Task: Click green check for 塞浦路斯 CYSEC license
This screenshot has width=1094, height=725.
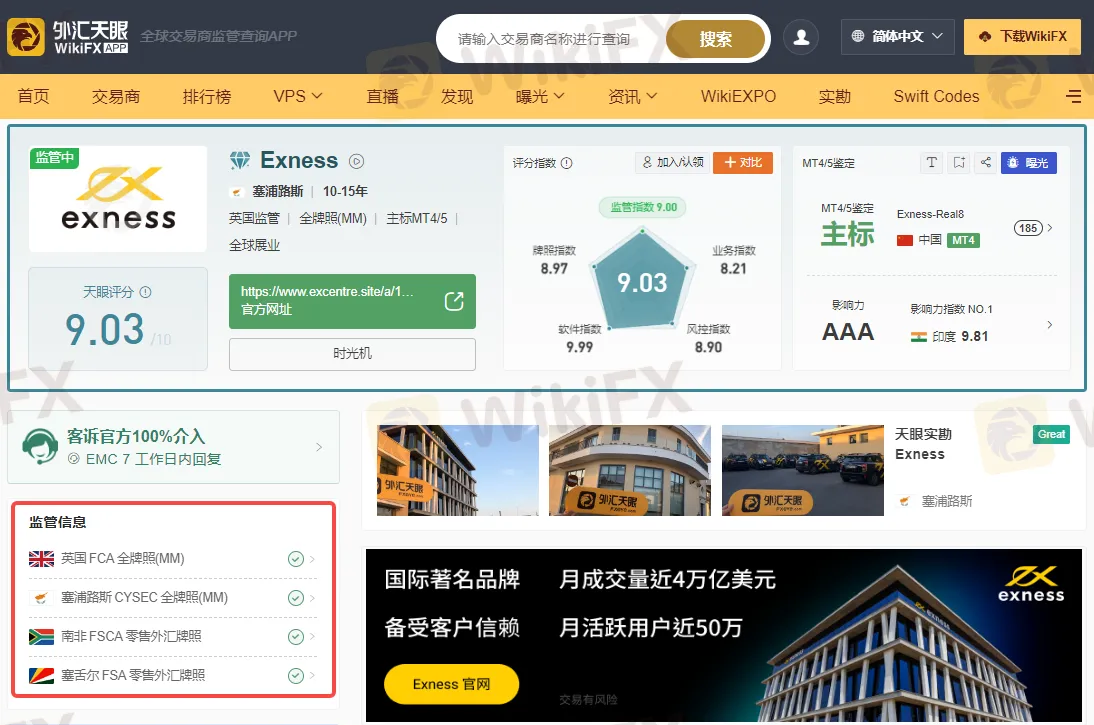Action: click(x=296, y=598)
